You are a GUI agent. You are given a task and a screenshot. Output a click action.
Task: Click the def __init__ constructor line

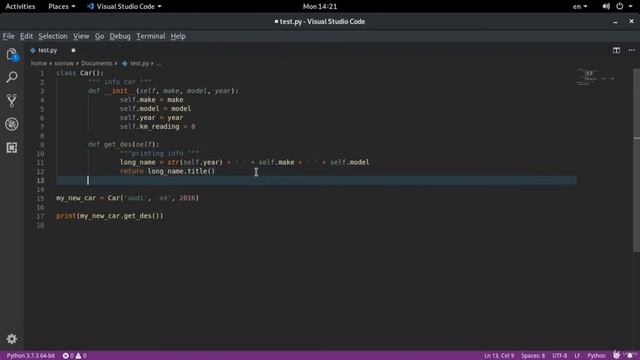tap(163, 91)
